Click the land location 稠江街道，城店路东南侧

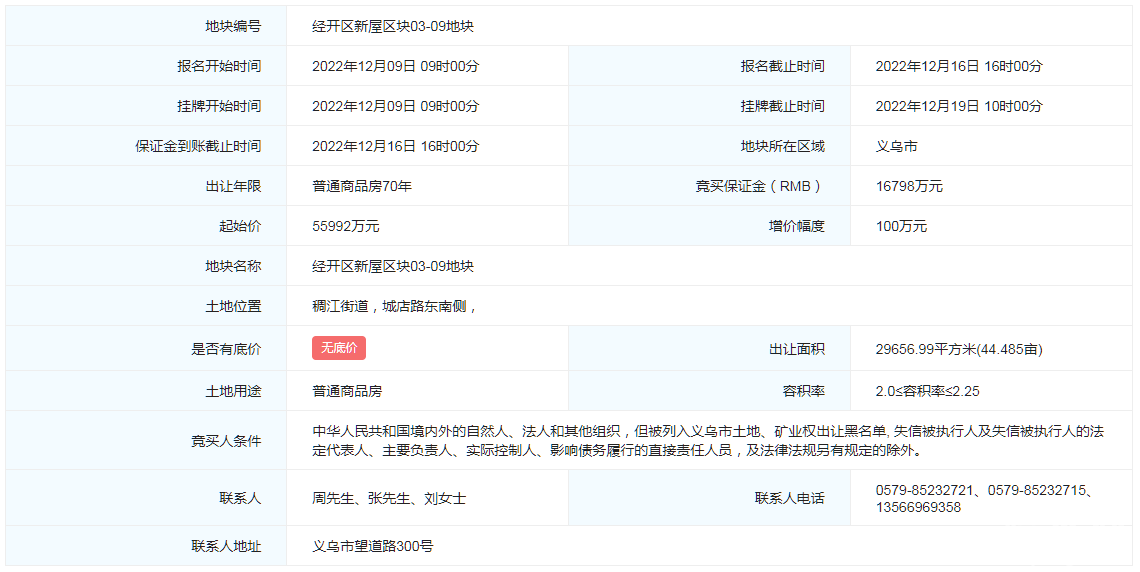coord(394,306)
